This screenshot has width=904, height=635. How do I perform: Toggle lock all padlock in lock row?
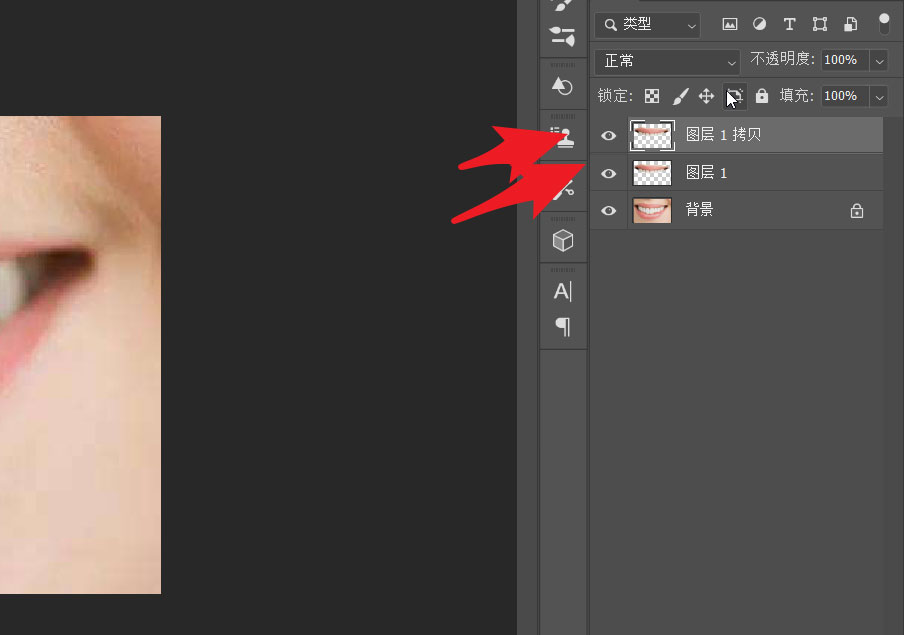coord(762,96)
